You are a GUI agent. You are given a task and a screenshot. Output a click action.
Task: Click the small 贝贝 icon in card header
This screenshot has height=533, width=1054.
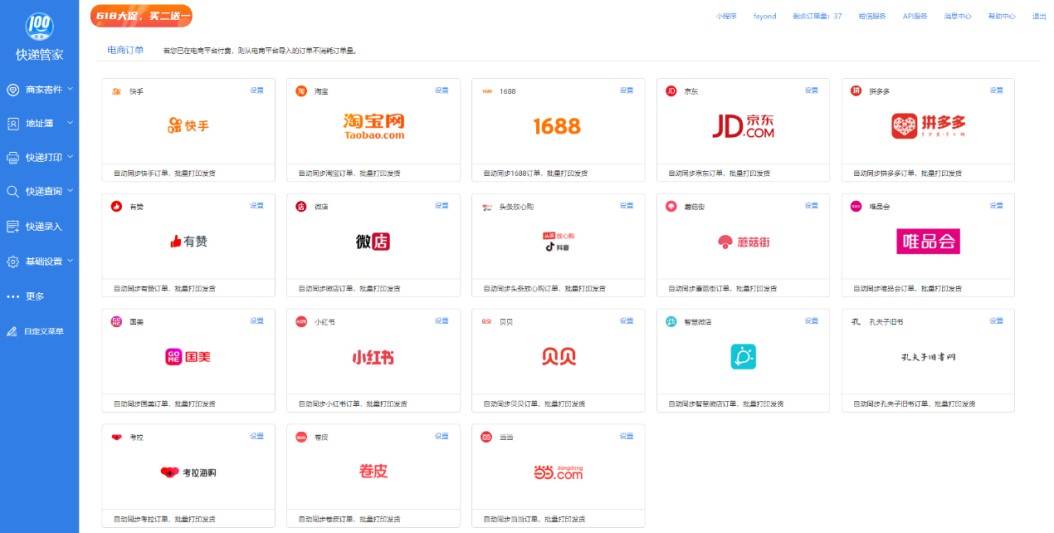[x=487, y=322]
